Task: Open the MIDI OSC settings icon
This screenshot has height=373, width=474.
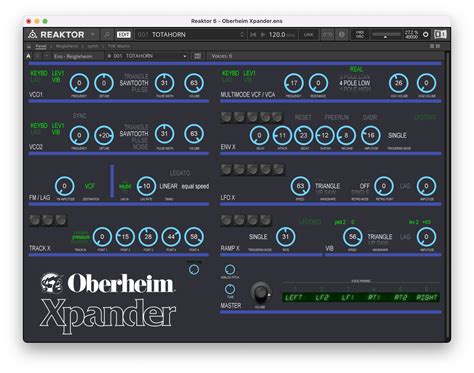Action: [x=360, y=34]
